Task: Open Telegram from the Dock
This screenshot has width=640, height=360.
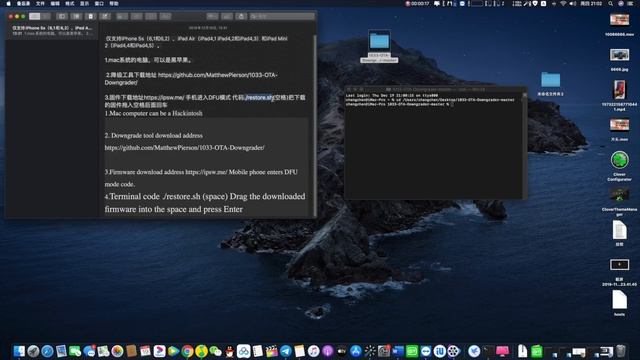Action: tap(286, 351)
